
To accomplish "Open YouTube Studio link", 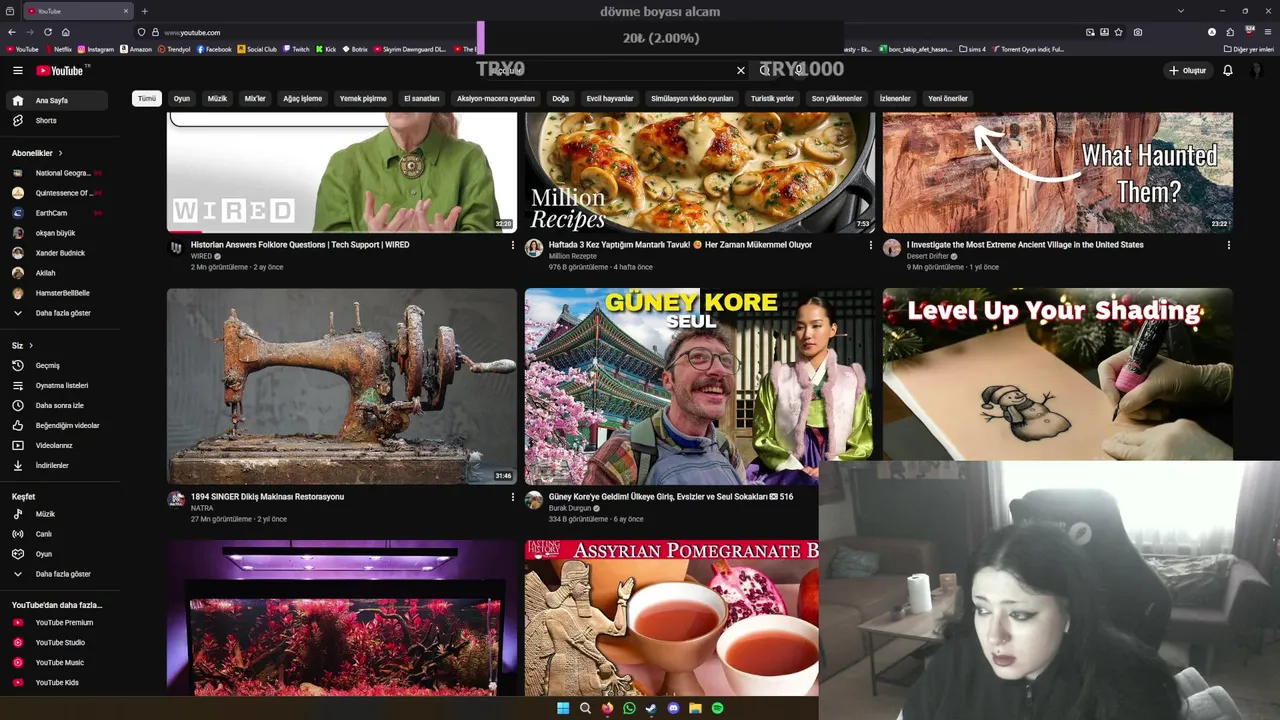I will (x=55, y=642).
